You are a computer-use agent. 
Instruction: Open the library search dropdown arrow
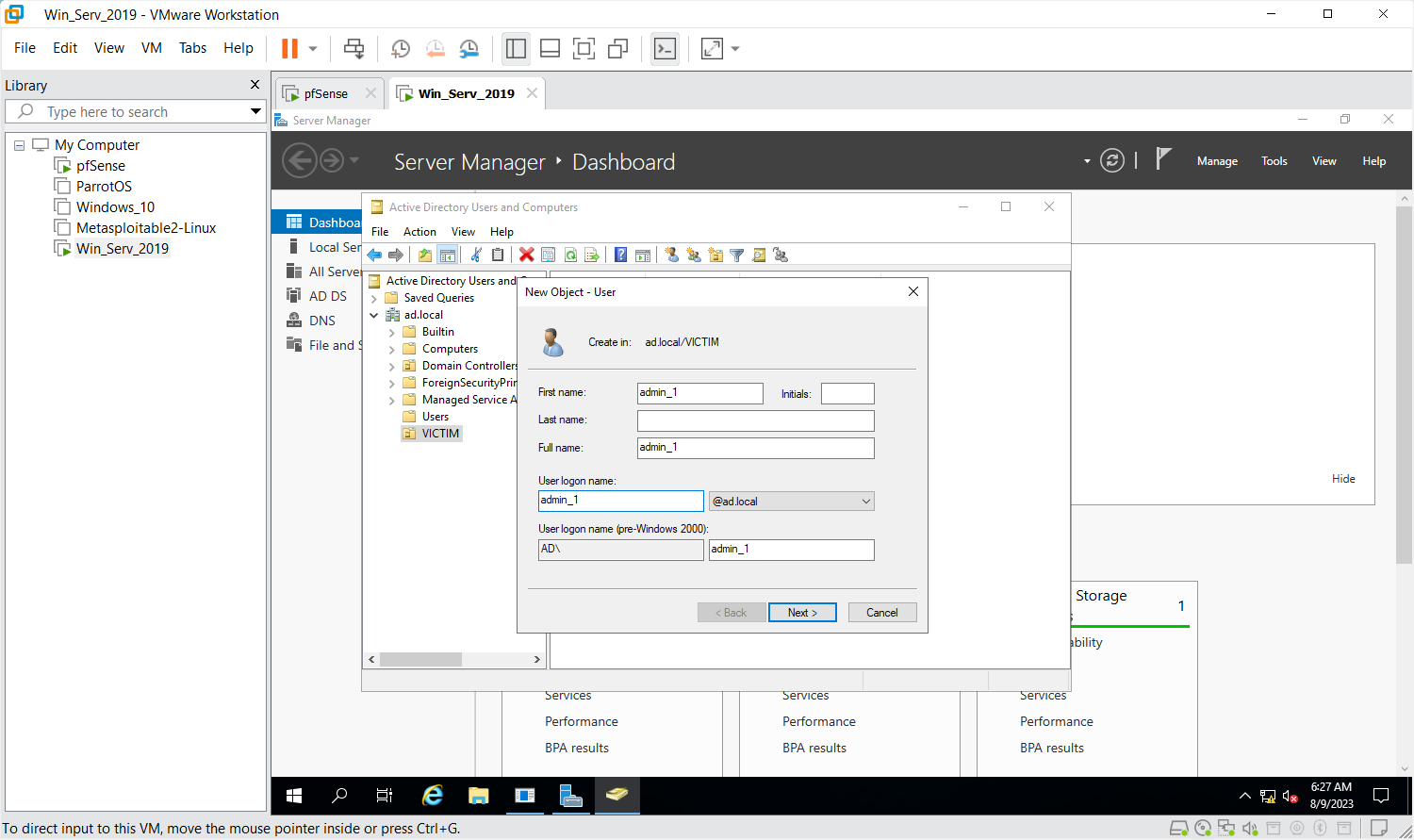[x=255, y=111]
